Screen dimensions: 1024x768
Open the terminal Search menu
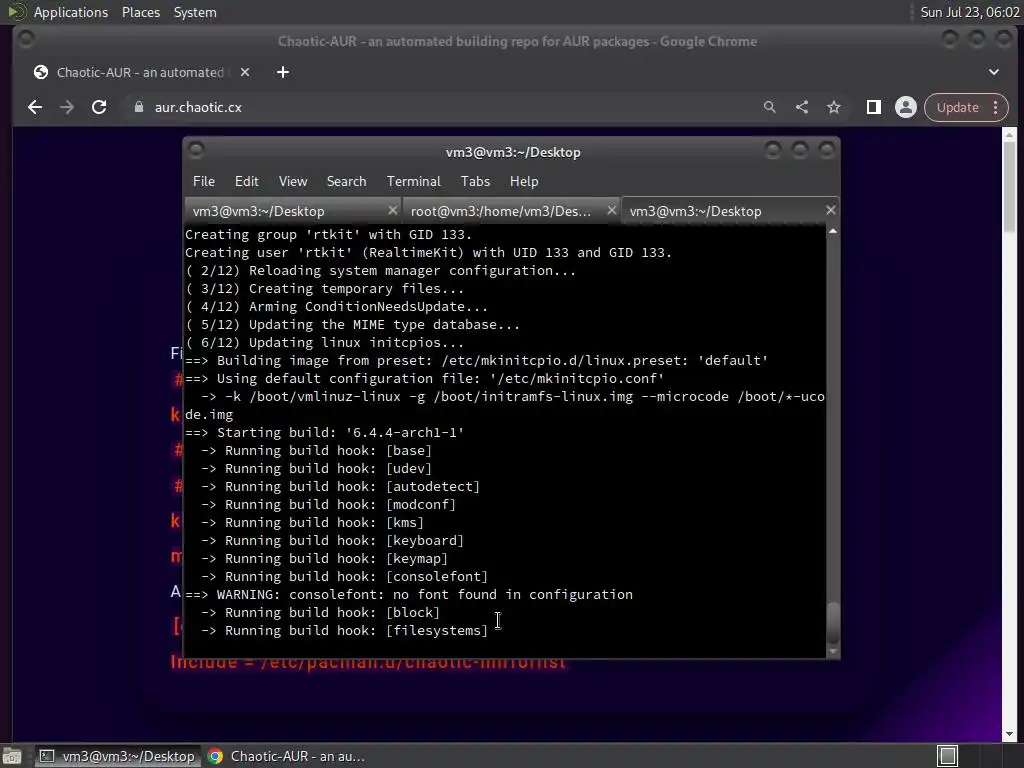347,181
